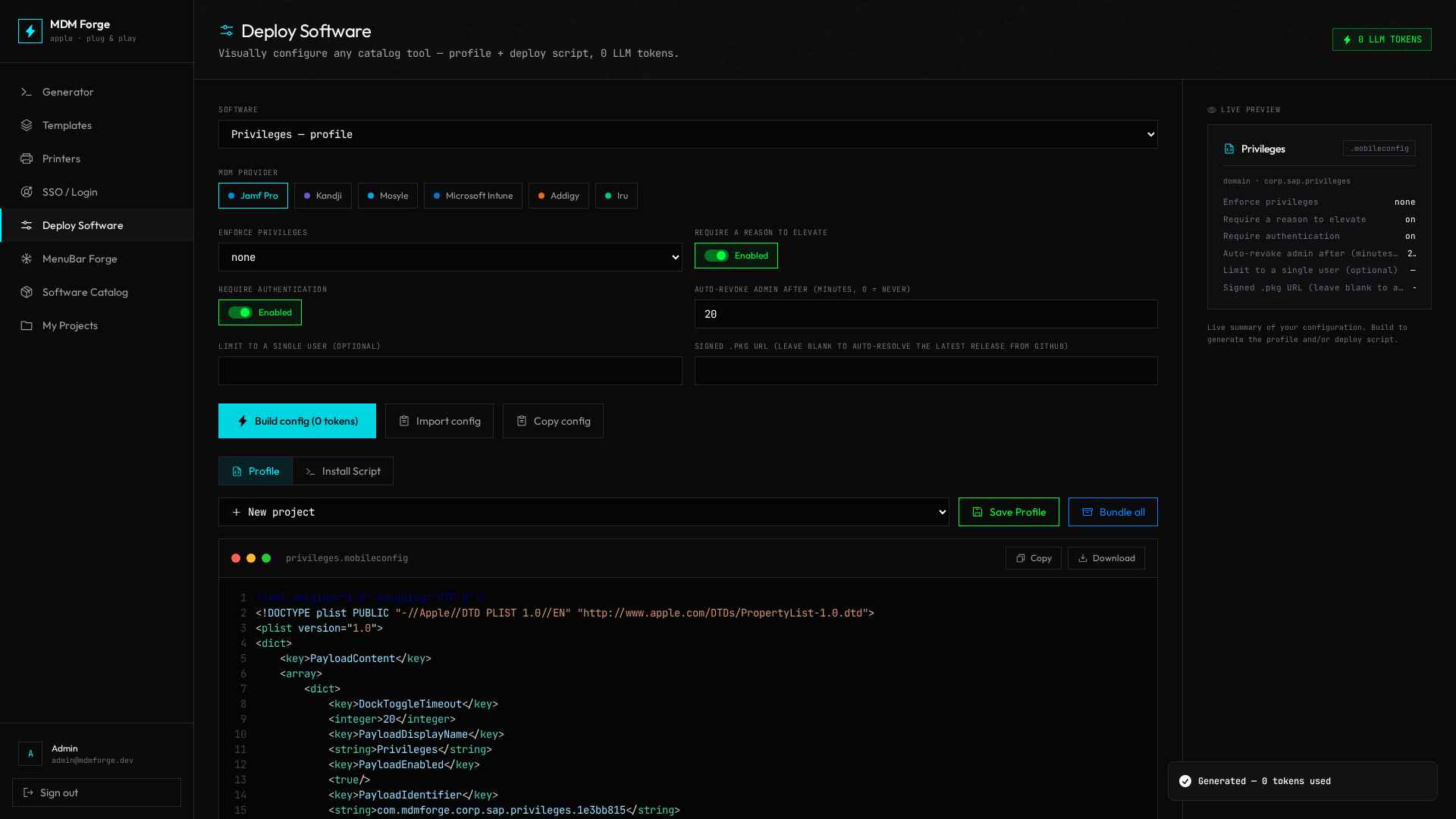Open the Software dropdown showing Privileges — profile
The image size is (1456, 819).
pyautogui.click(x=688, y=134)
